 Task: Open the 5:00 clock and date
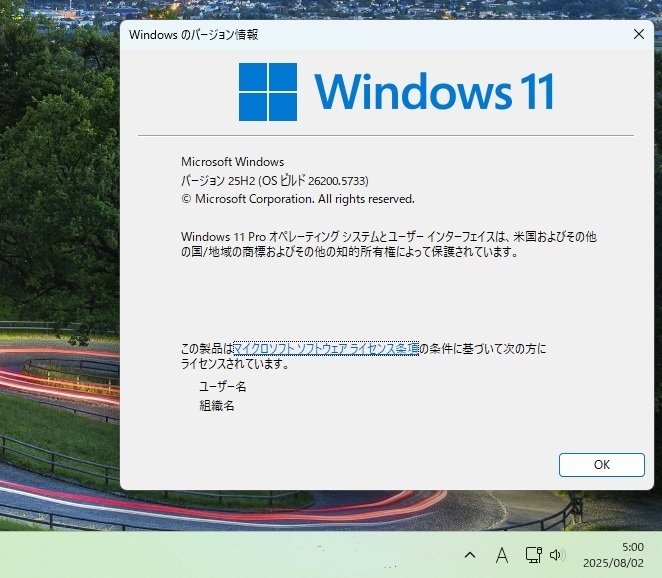point(613,555)
